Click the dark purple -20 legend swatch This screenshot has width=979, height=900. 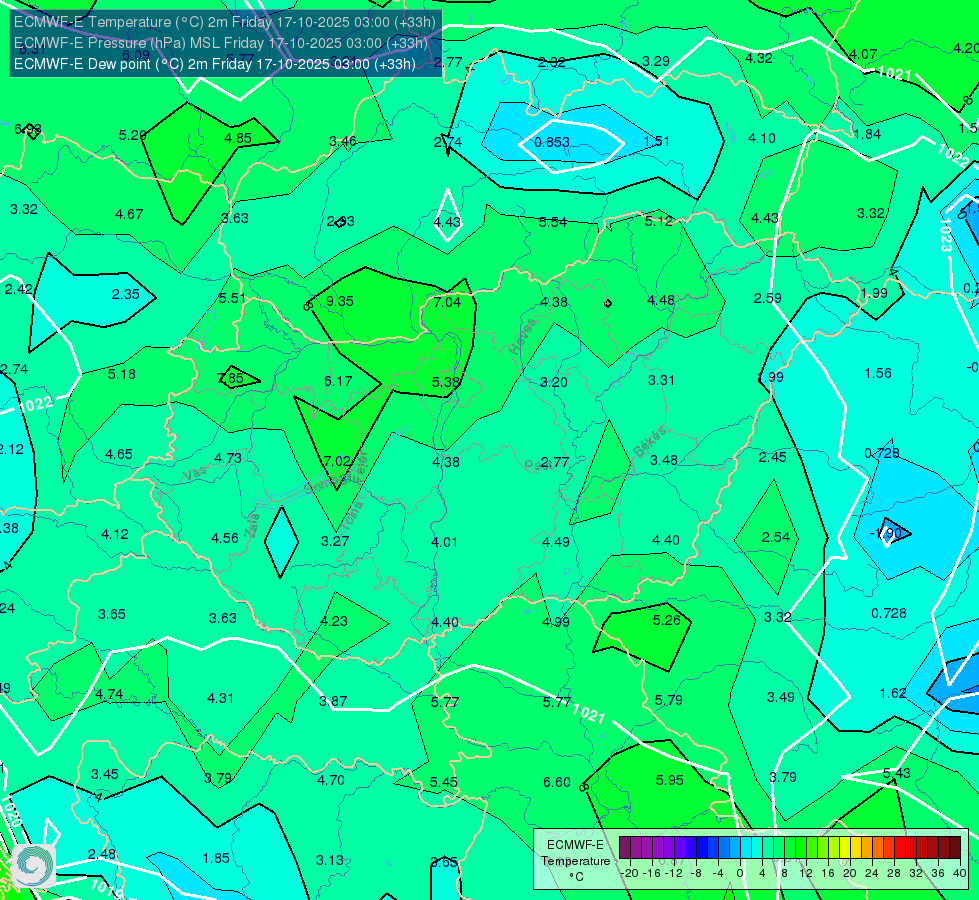[x=624, y=848]
